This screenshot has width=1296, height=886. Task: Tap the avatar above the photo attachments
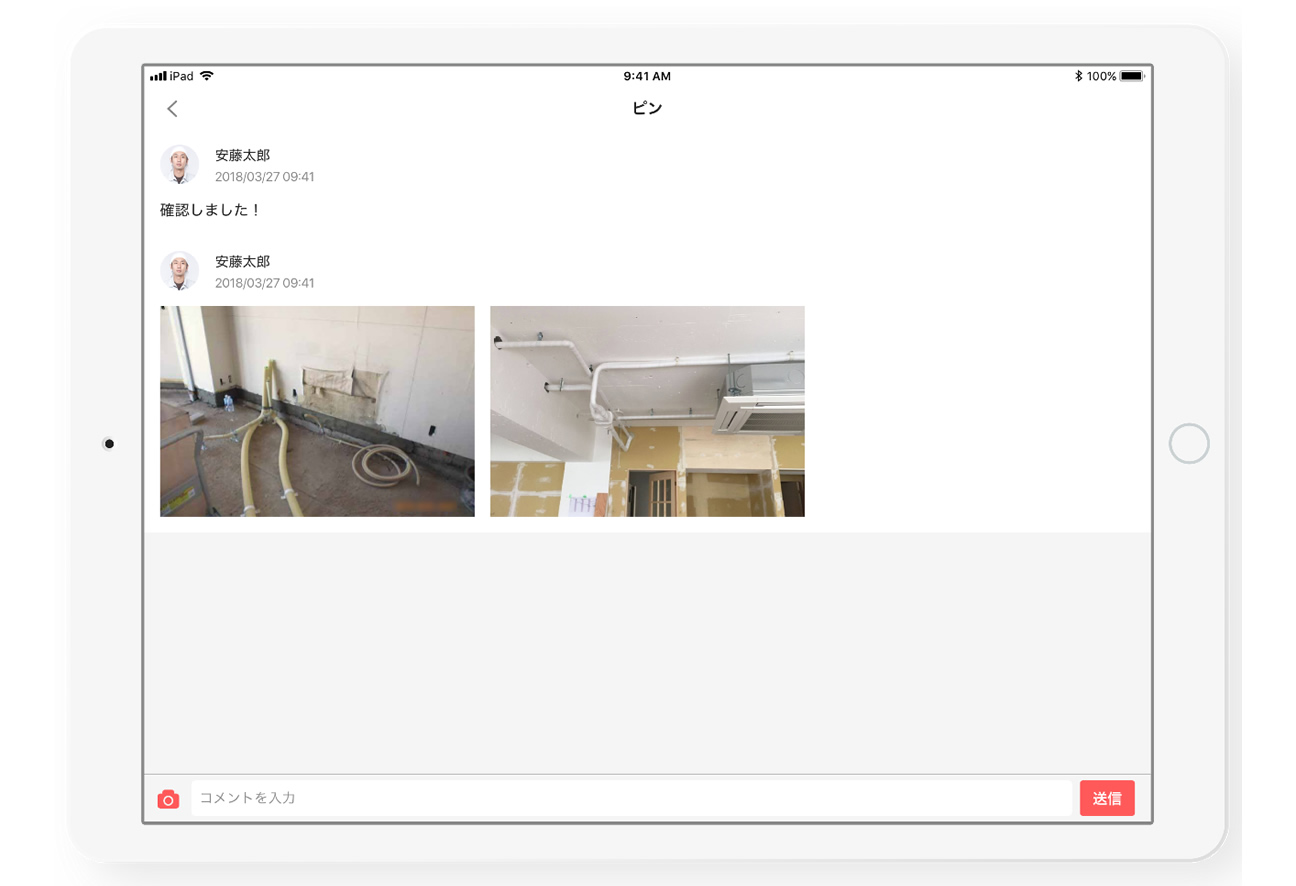[180, 271]
